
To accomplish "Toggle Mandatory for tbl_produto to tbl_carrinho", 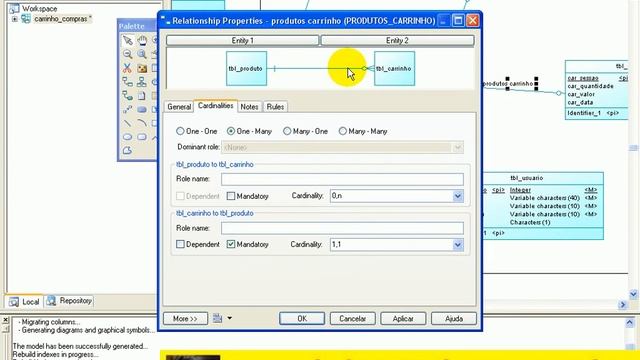I will [231, 196].
